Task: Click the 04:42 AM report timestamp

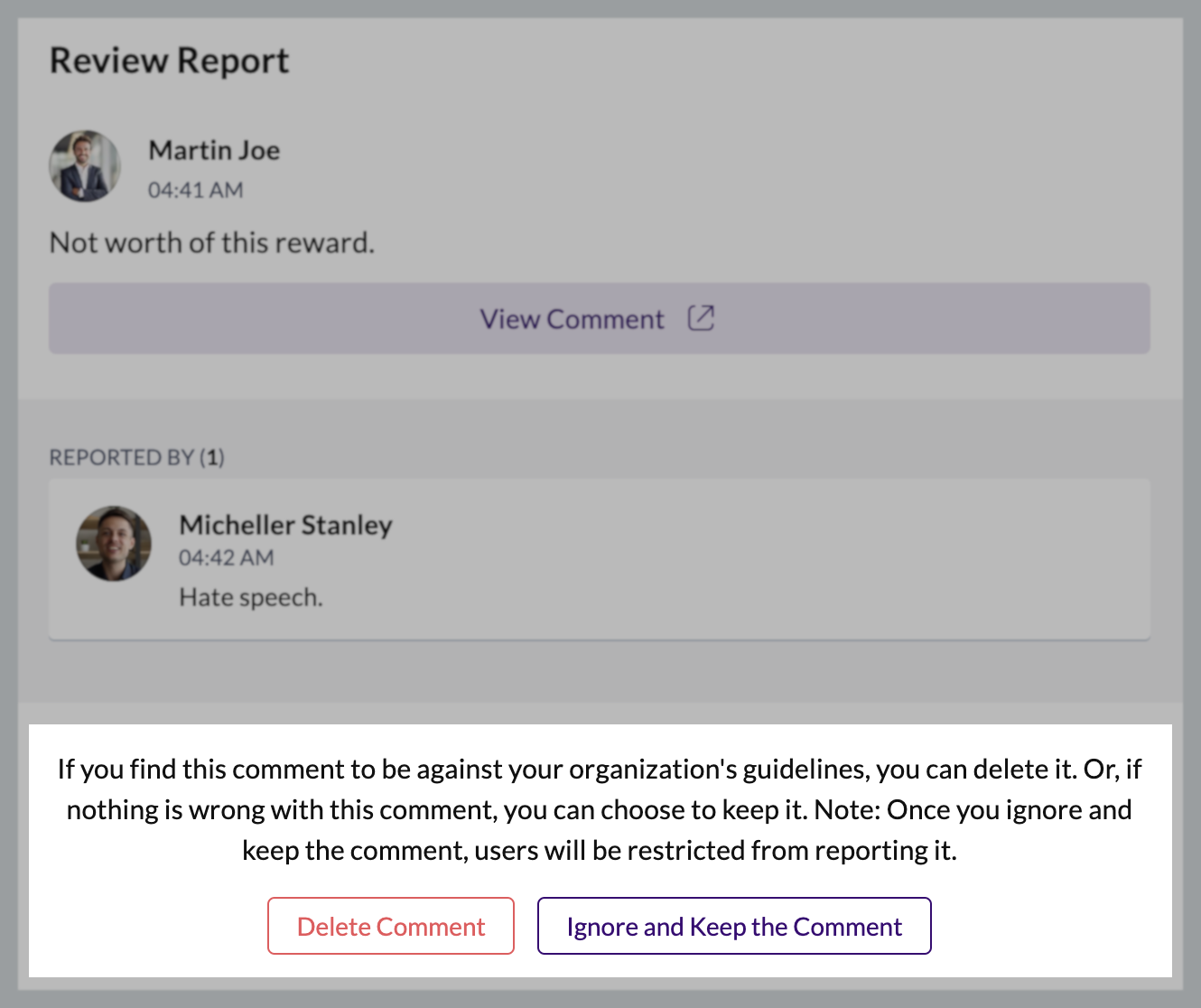Action: point(226,557)
